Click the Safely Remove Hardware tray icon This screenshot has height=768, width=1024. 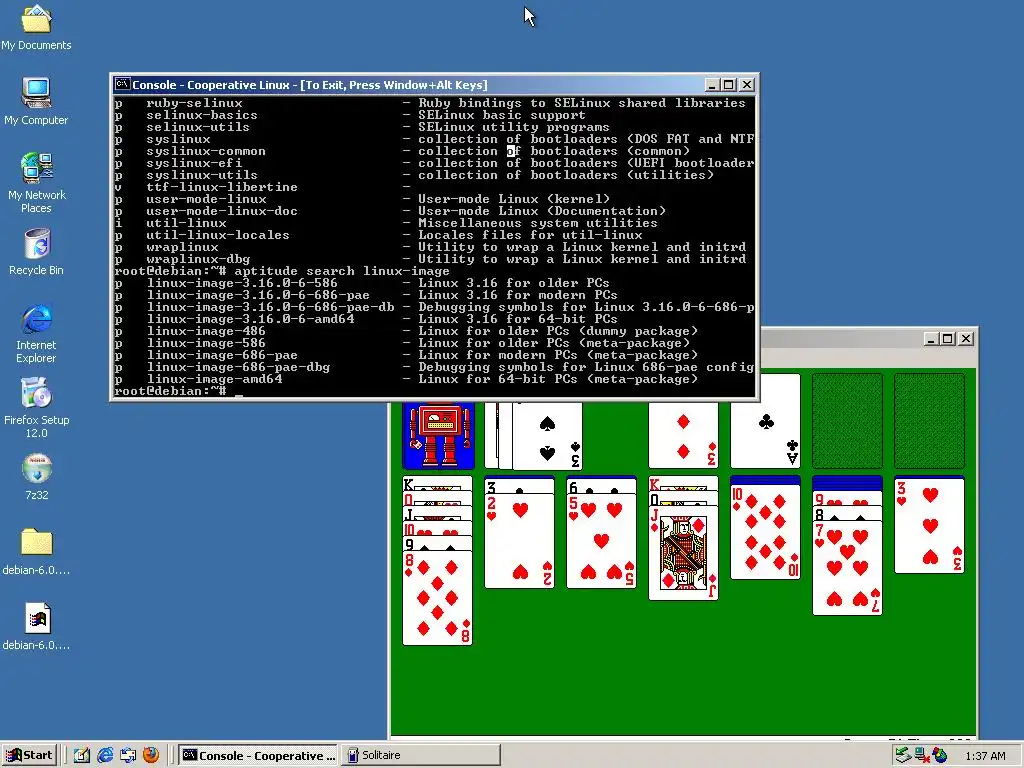[903, 756]
